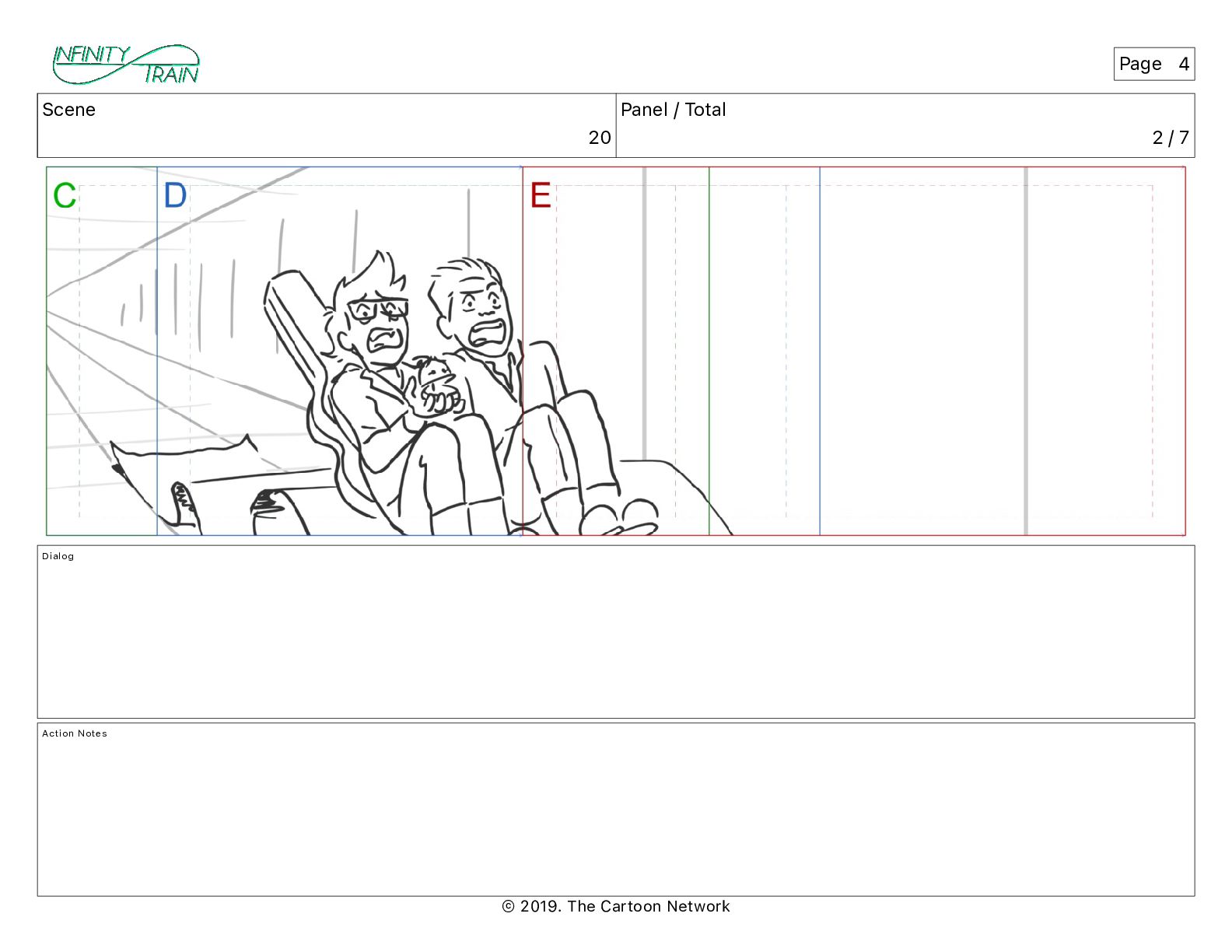Viewport: 1232px width, 952px height.
Task: Click the panel count 2 / 7
Action: coord(1171,138)
